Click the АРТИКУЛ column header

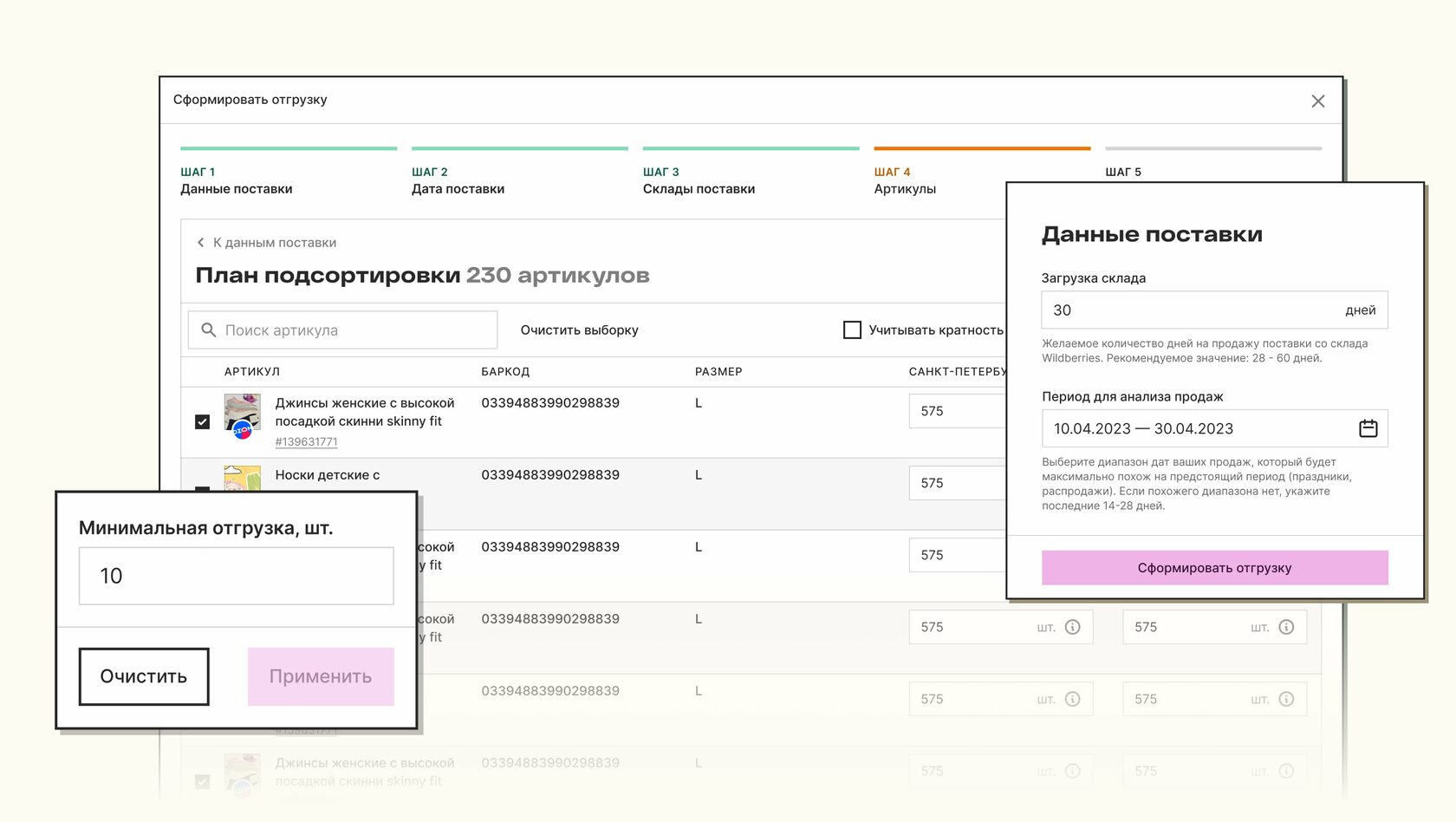[252, 372]
